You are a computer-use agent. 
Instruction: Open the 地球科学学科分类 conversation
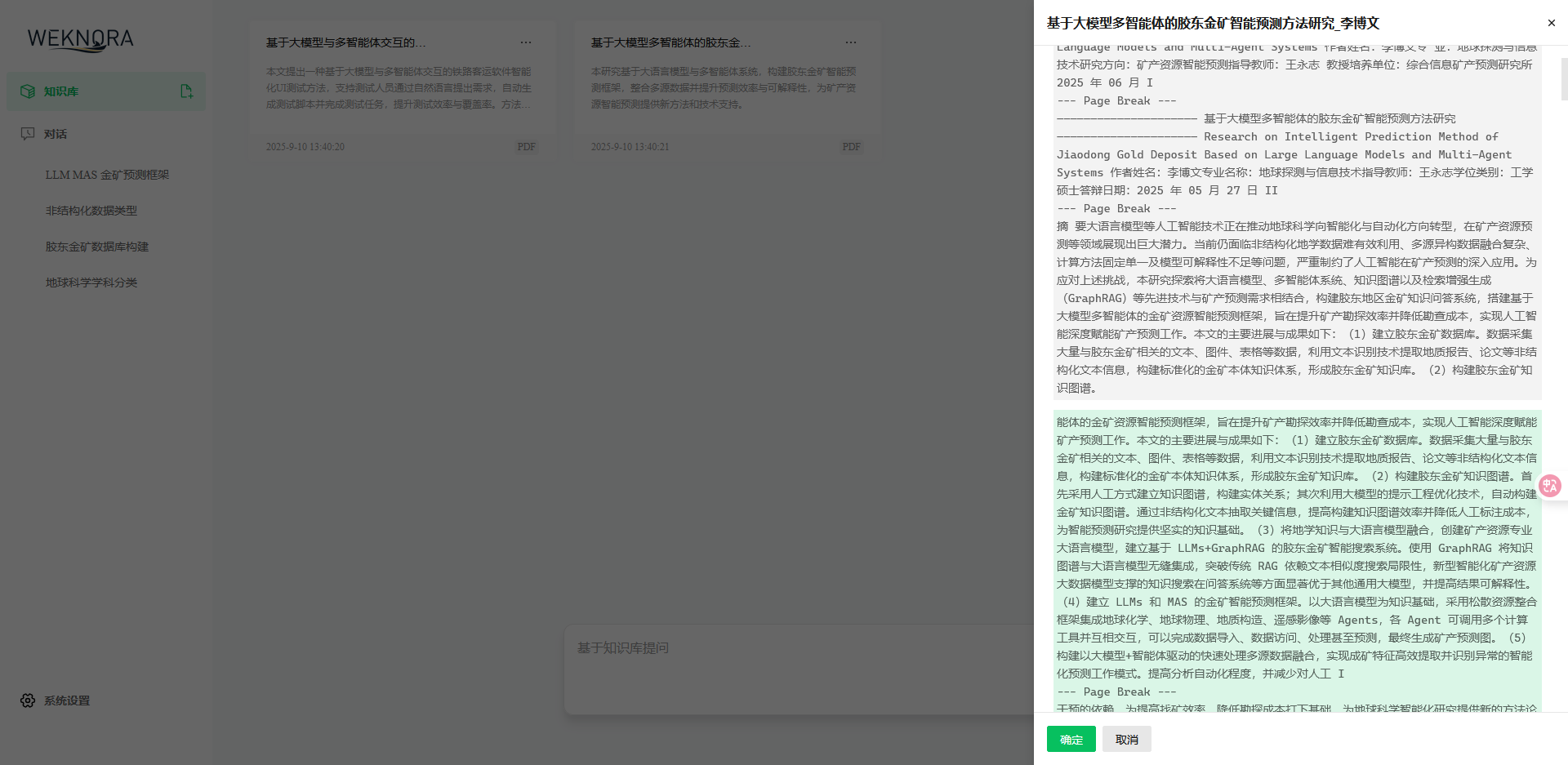click(91, 282)
